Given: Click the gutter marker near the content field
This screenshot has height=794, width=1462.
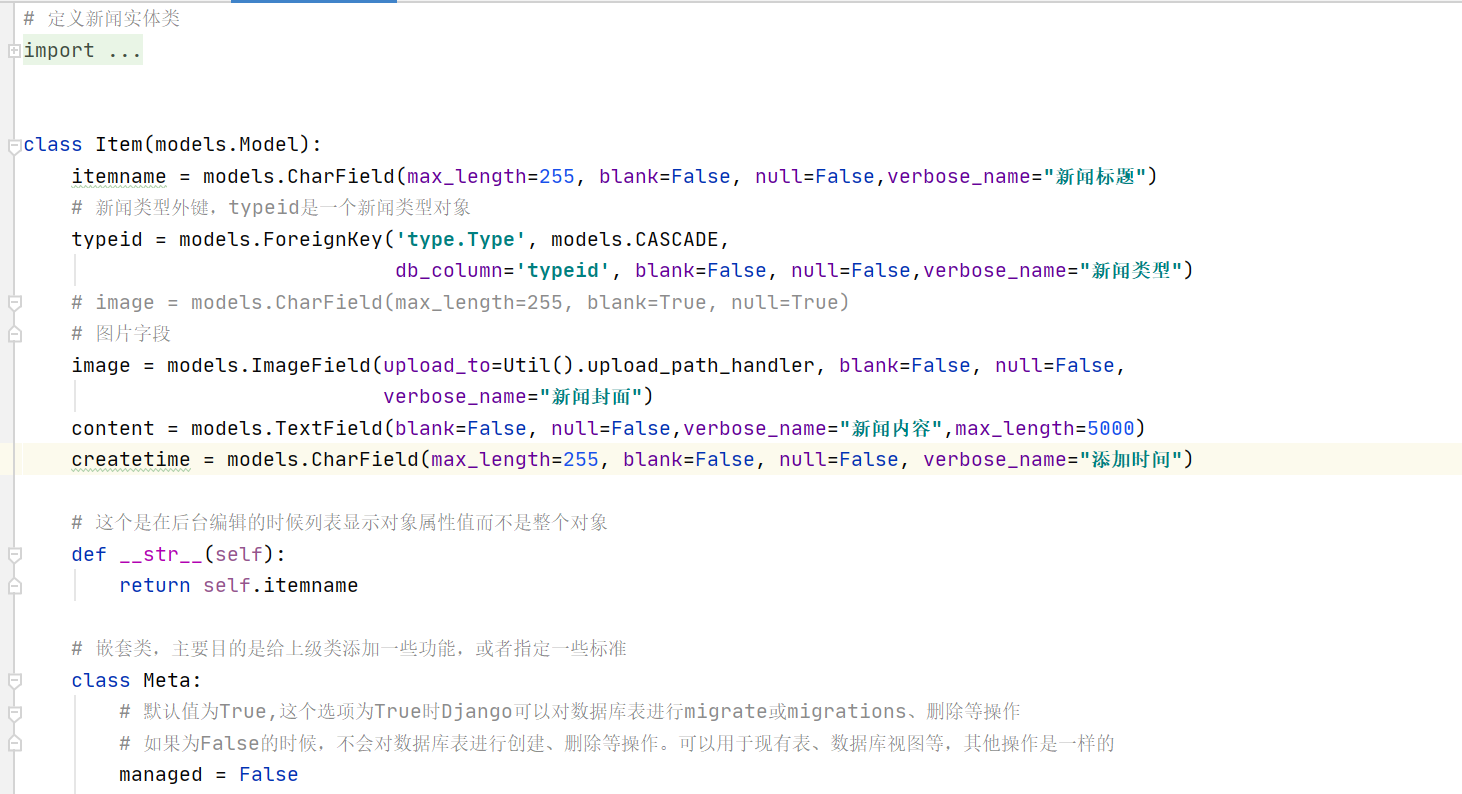Looking at the screenshot, I should pyautogui.click(x=14, y=428).
